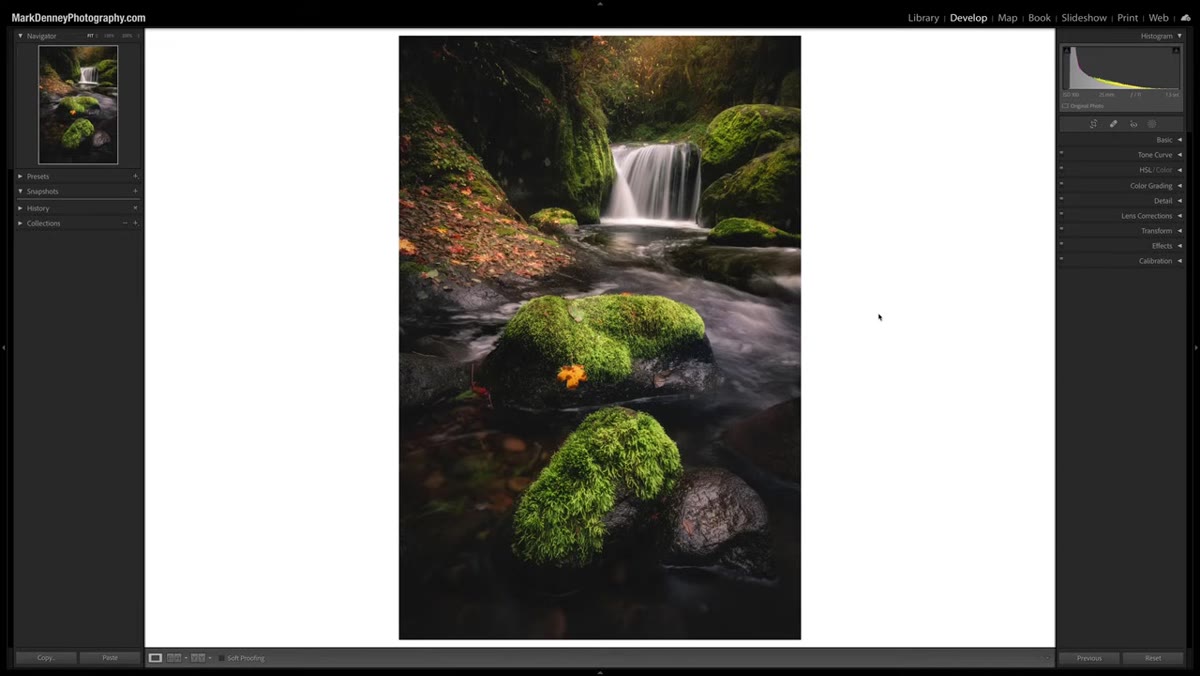
Task: Set Navigator zoom to FIT
Action: click(90, 36)
